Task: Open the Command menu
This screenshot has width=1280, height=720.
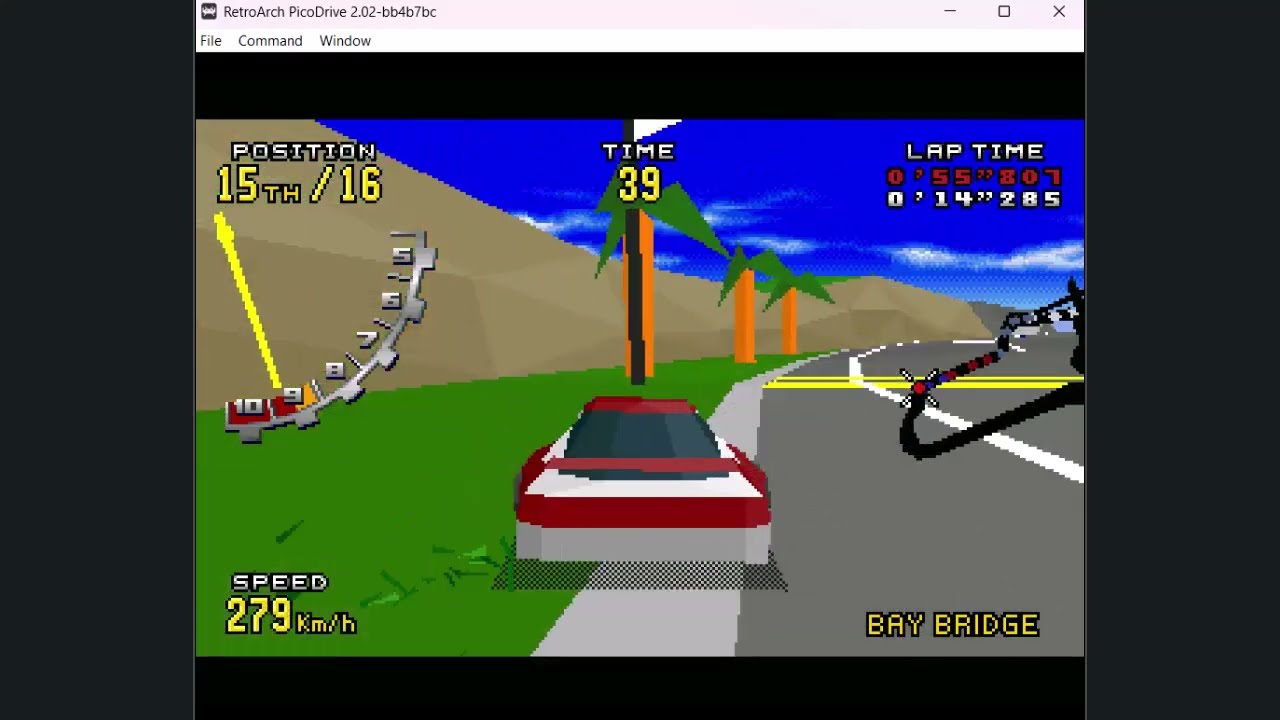Action: click(270, 41)
